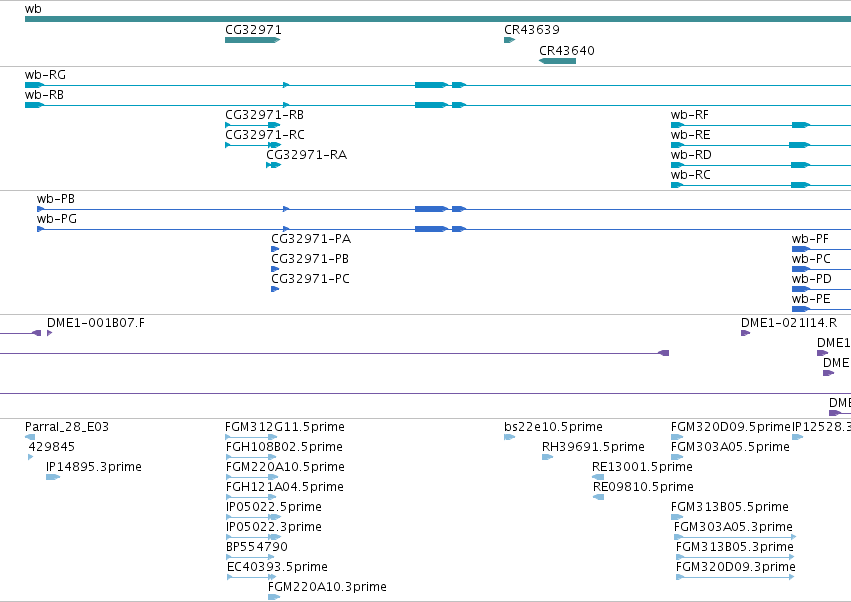Click the RE09810.5prime label

click(644, 487)
